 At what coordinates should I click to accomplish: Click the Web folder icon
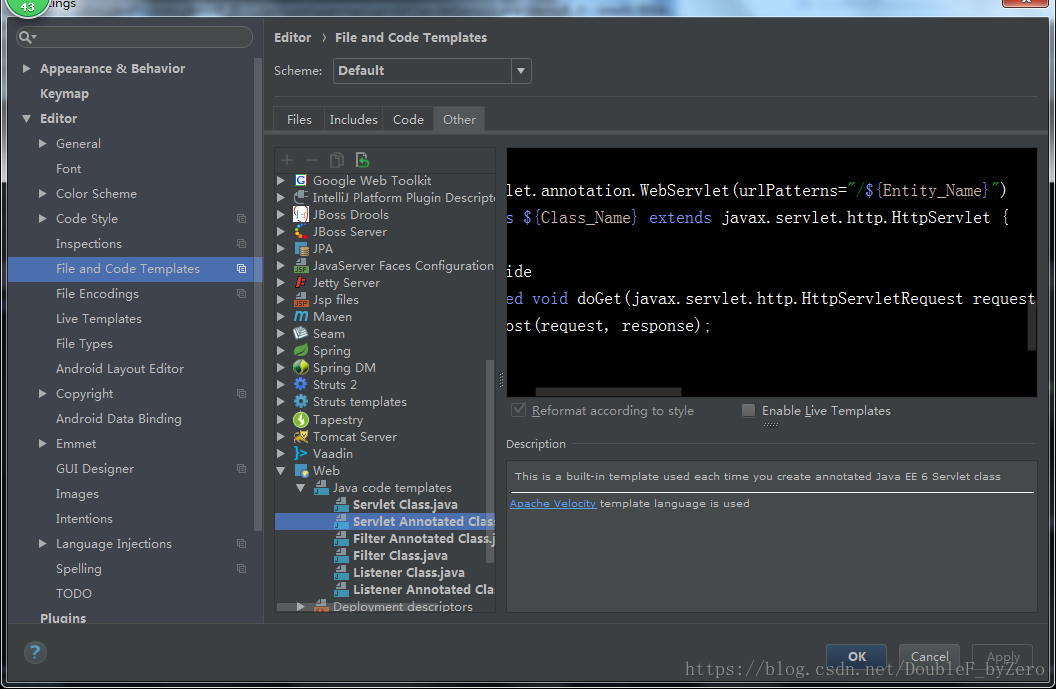tap(301, 471)
